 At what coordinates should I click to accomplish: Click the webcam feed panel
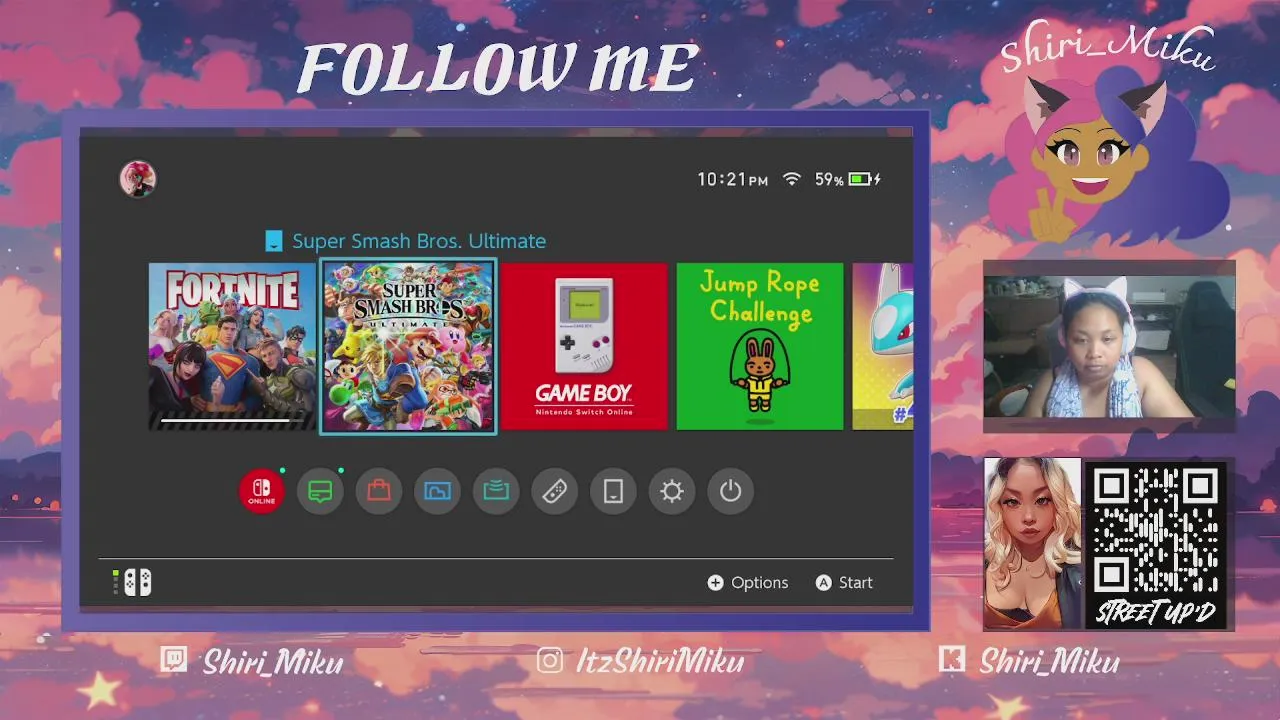(1109, 346)
